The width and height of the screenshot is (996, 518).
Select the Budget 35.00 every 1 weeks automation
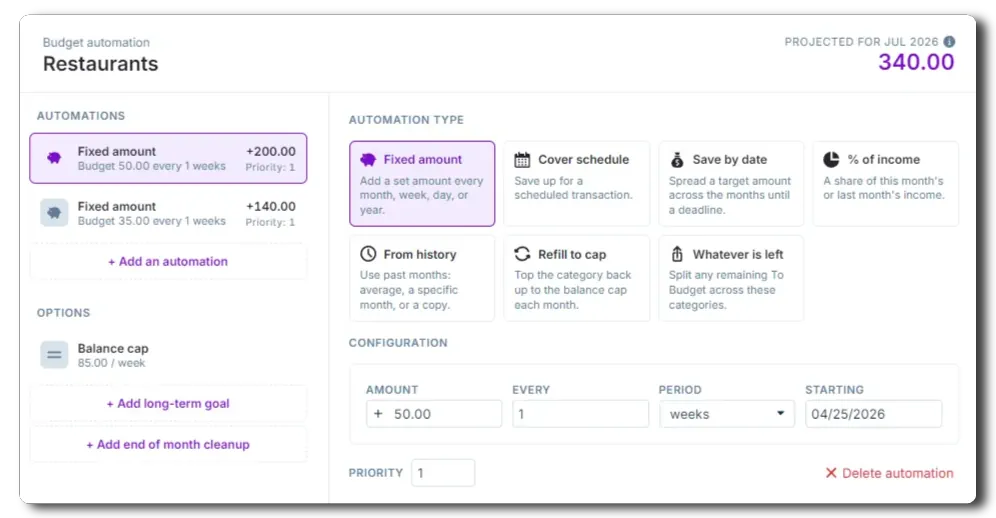pyautogui.click(x=168, y=213)
